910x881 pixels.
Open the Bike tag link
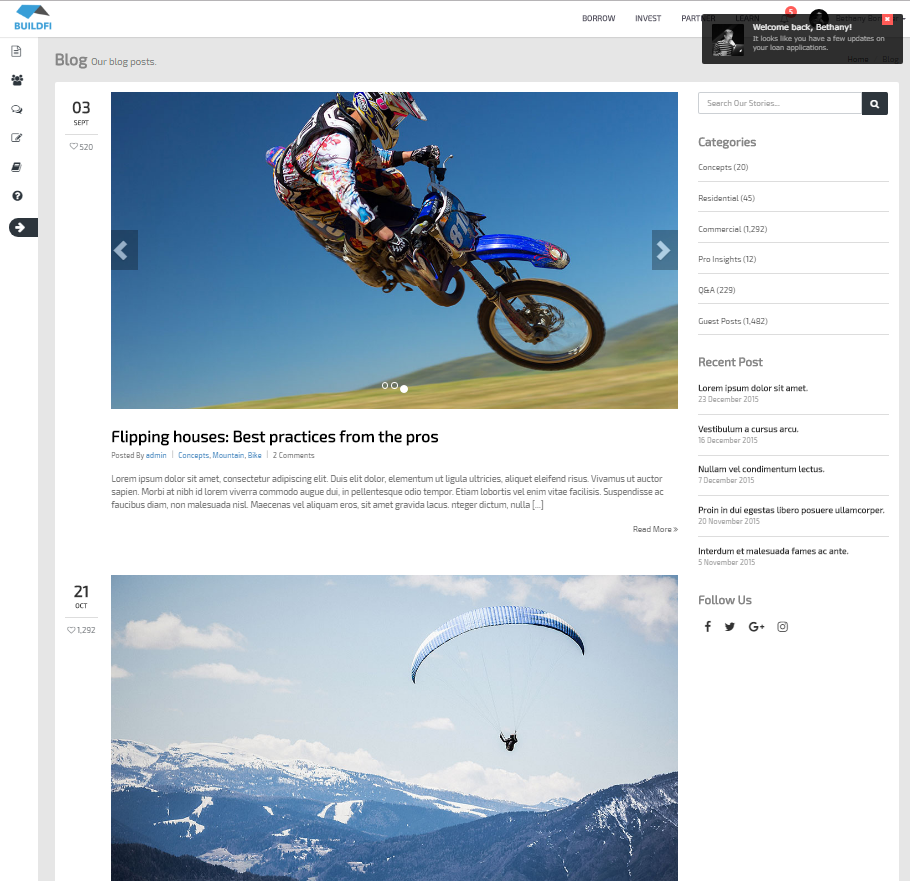point(254,456)
